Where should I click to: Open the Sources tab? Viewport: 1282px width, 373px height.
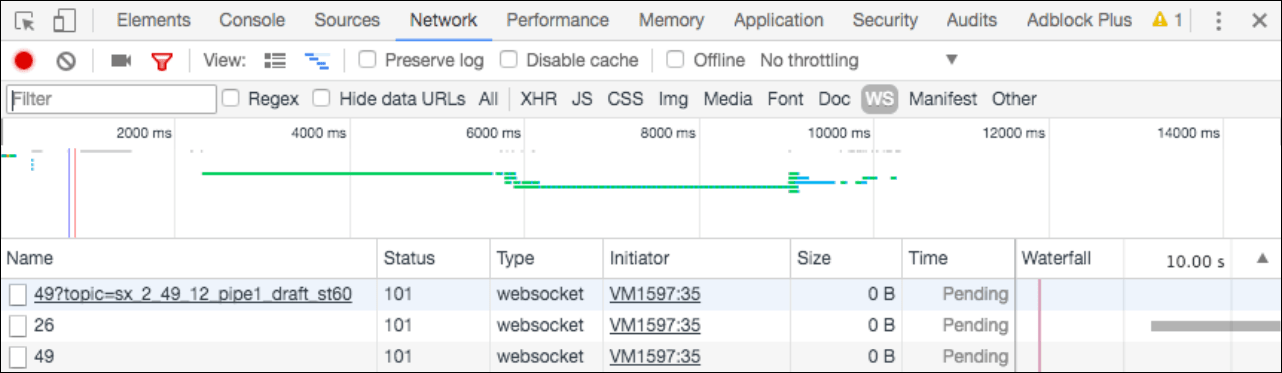point(347,20)
